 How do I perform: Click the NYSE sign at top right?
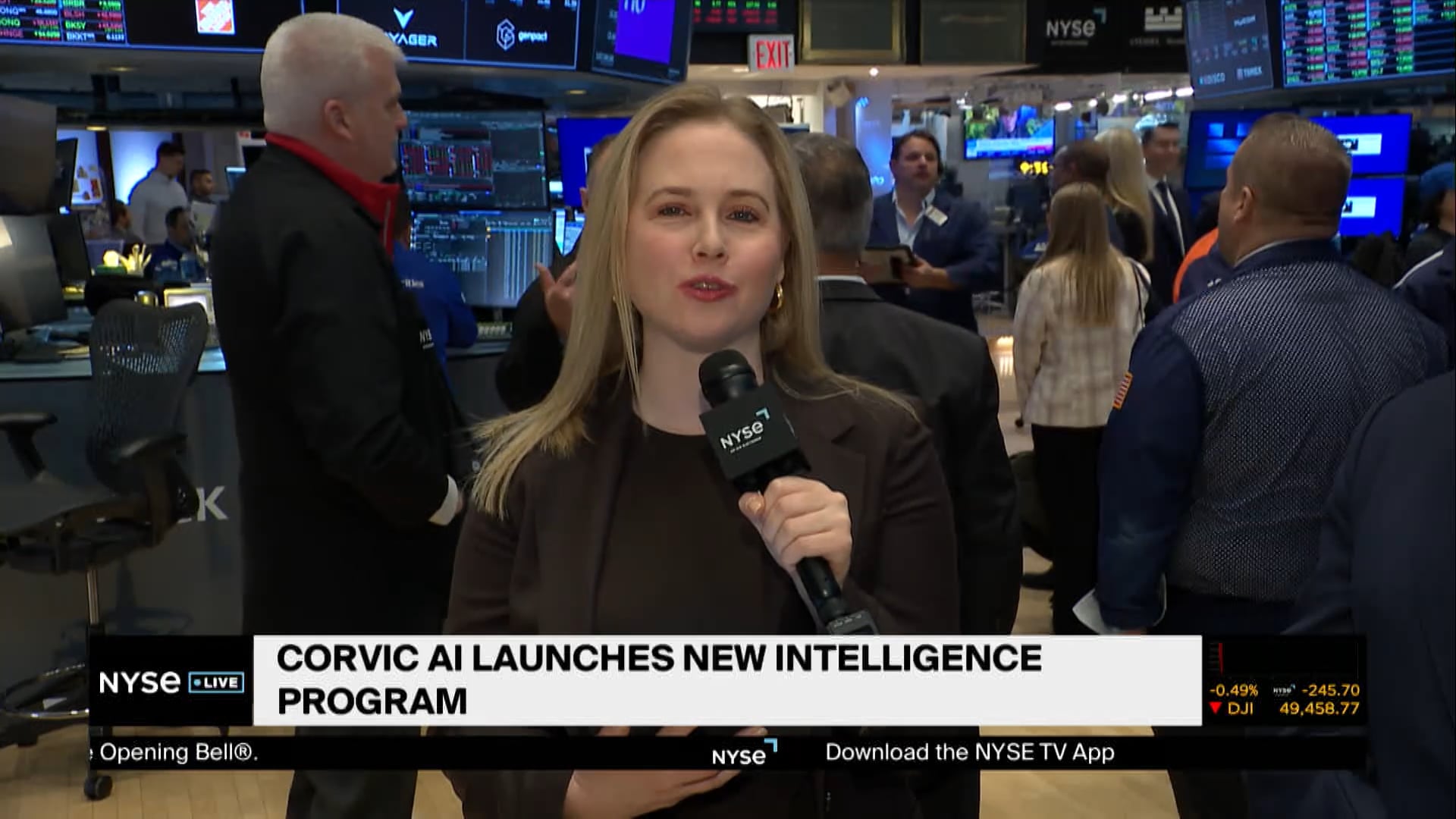click(x=1075, y=27)
